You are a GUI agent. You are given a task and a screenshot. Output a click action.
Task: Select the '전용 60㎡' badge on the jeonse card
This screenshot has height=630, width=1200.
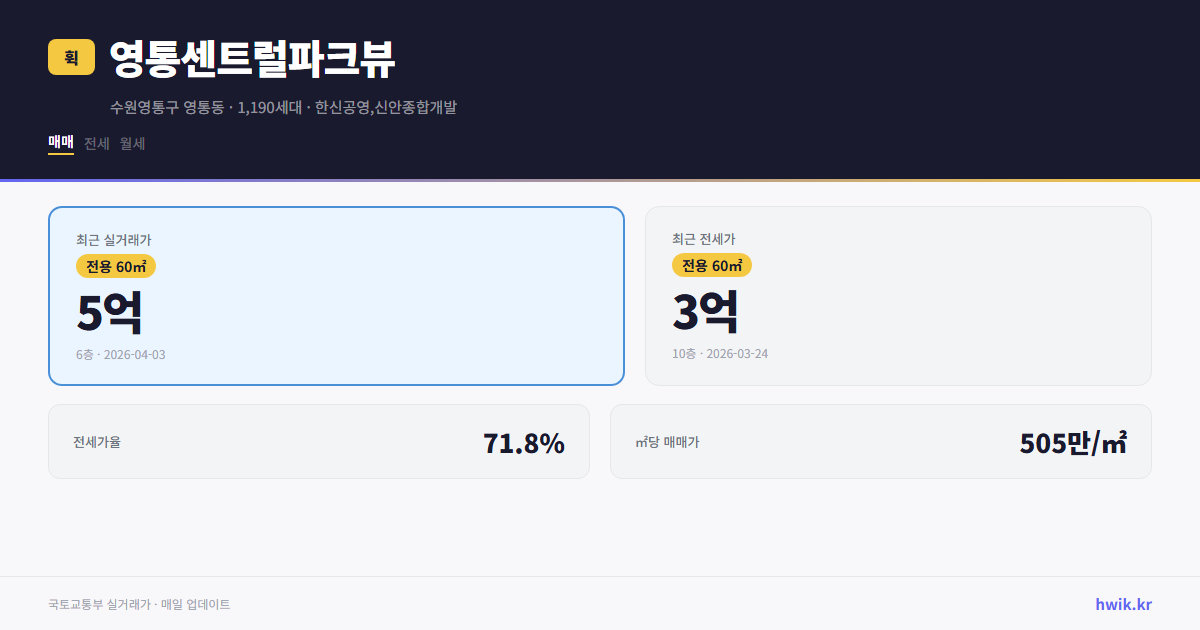(x=713, y=266)
